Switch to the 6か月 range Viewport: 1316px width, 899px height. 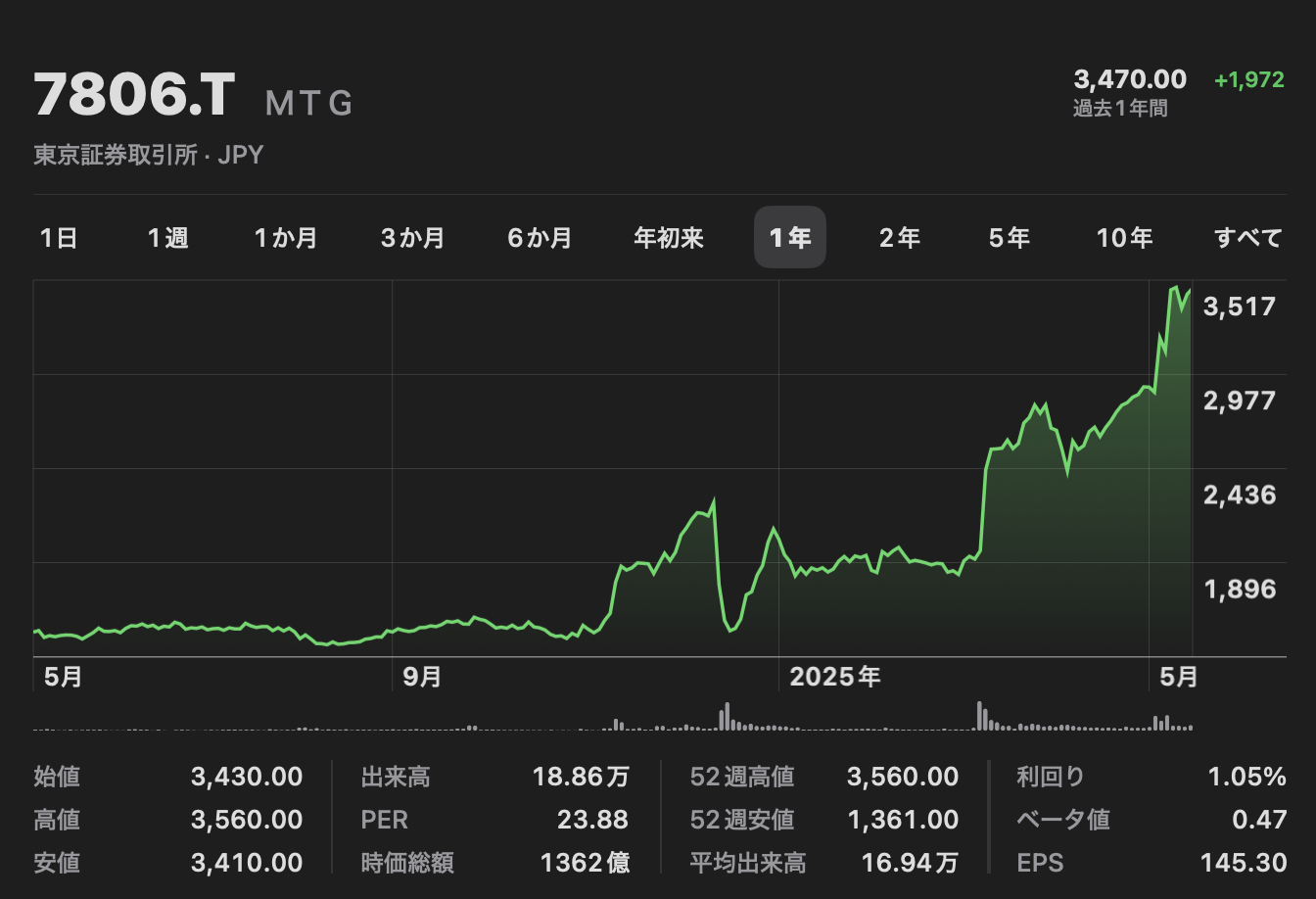coord(540,238)
